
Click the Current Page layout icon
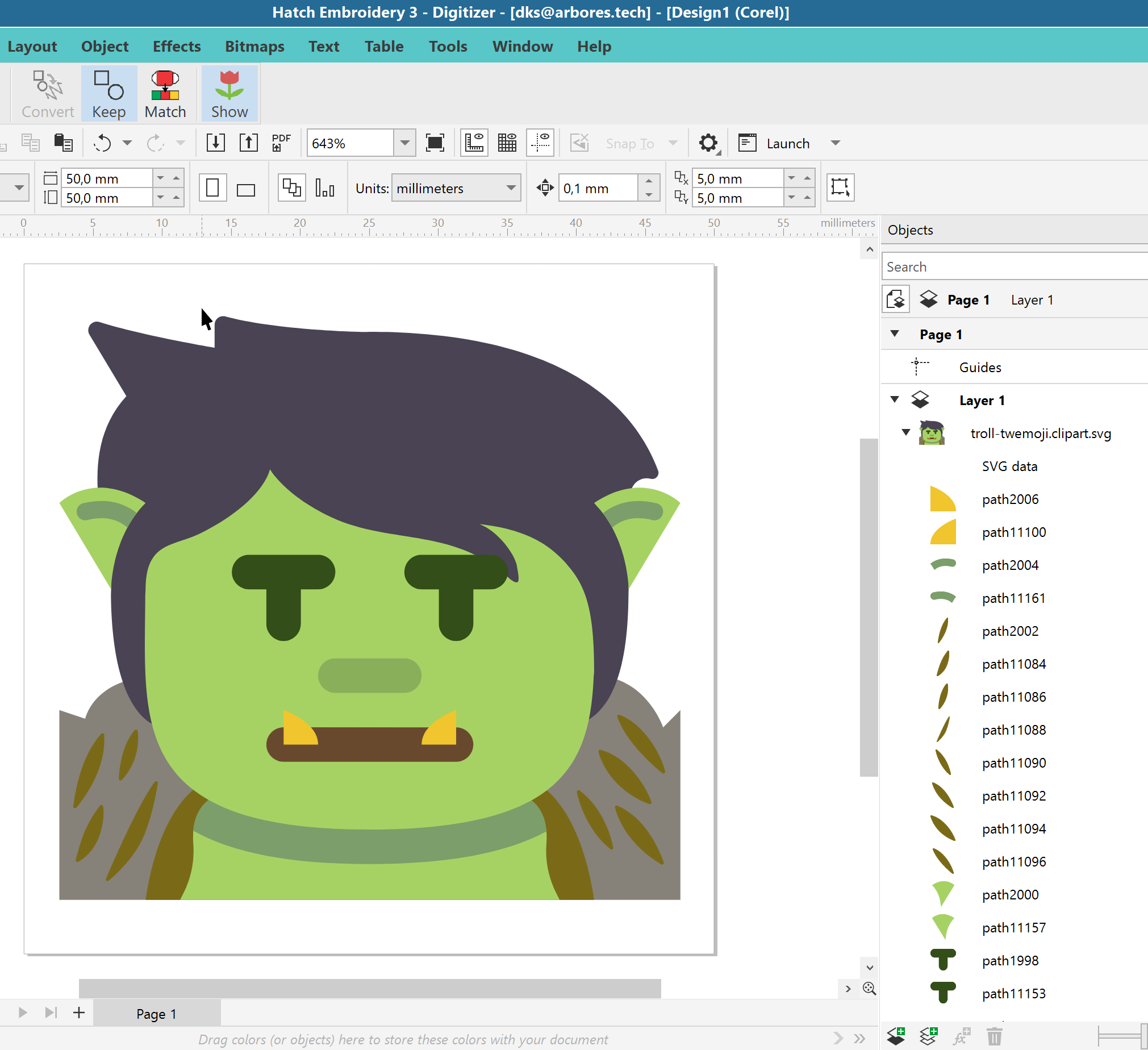point(324,188)
